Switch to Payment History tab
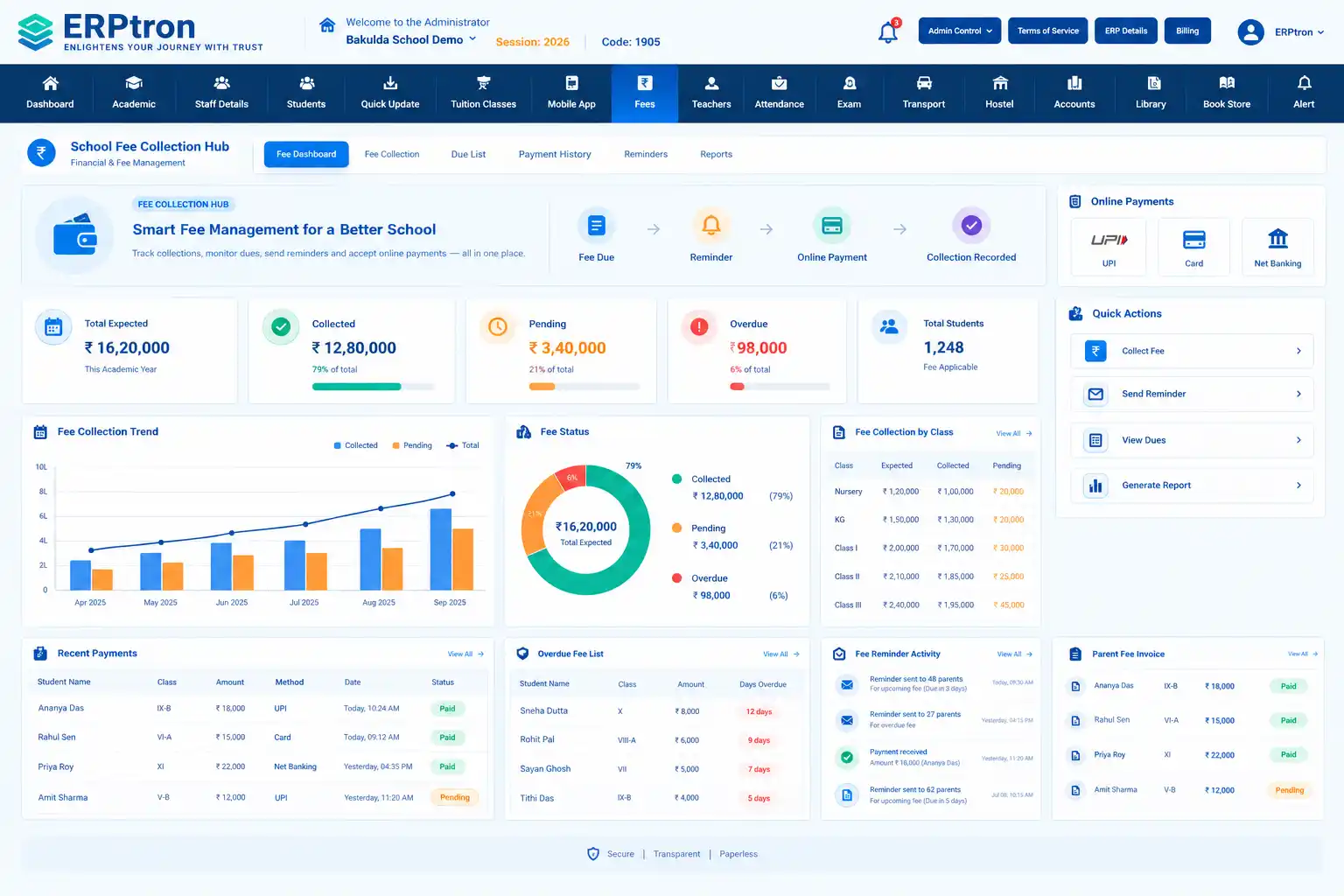Viewport: 1344px width, 896px height. (x=555, y=154)
